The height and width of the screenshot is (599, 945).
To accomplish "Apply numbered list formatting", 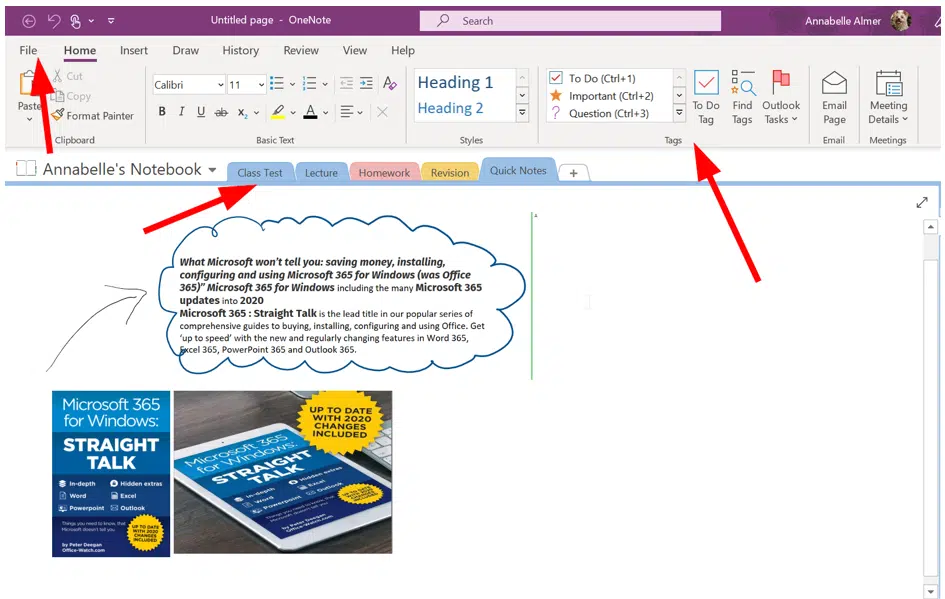I will [309, 83].
